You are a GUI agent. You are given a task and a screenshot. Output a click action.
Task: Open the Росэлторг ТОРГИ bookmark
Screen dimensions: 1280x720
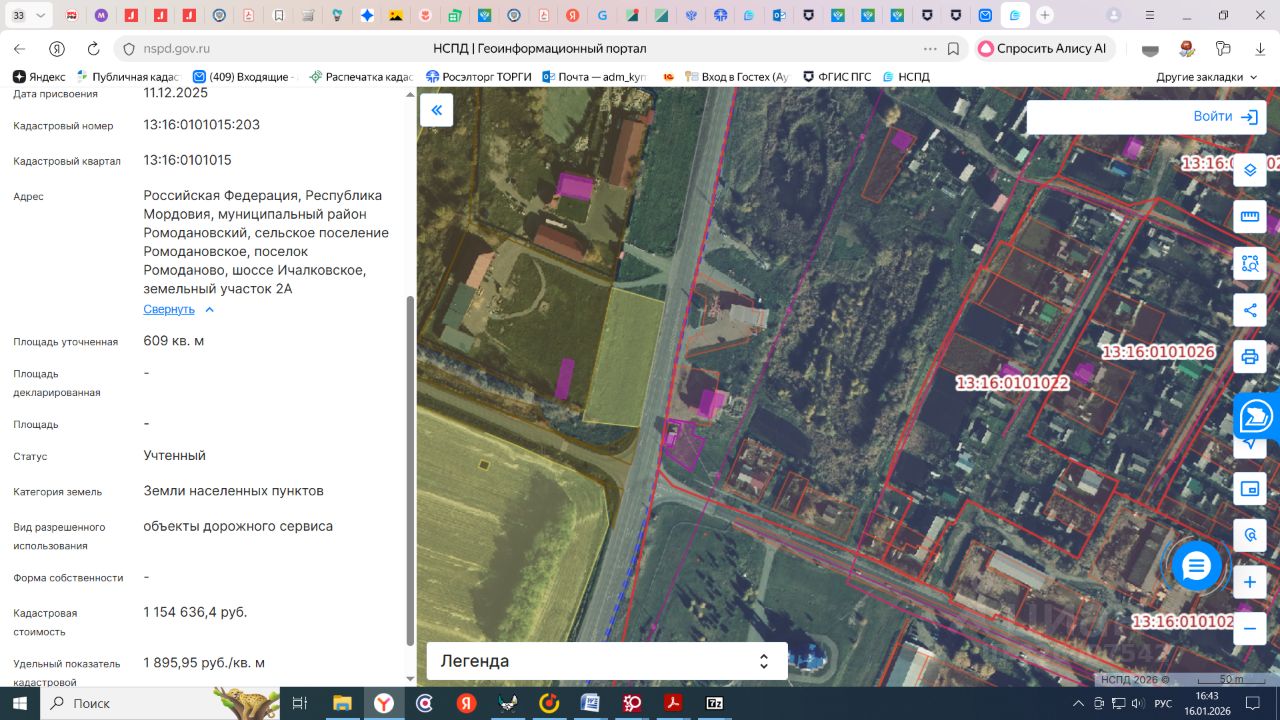tap(479, 77)
